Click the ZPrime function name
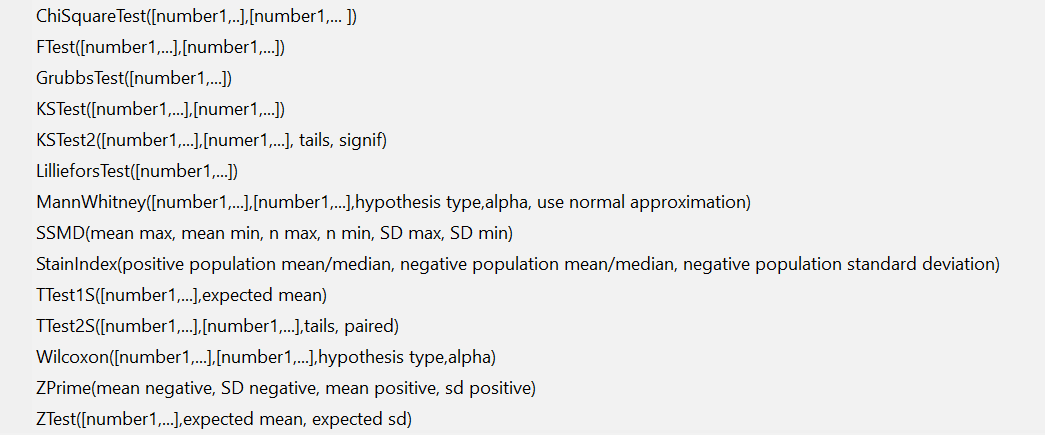Screen dimensions: 1045x435 pyautogui.click(x=62, y=388)
